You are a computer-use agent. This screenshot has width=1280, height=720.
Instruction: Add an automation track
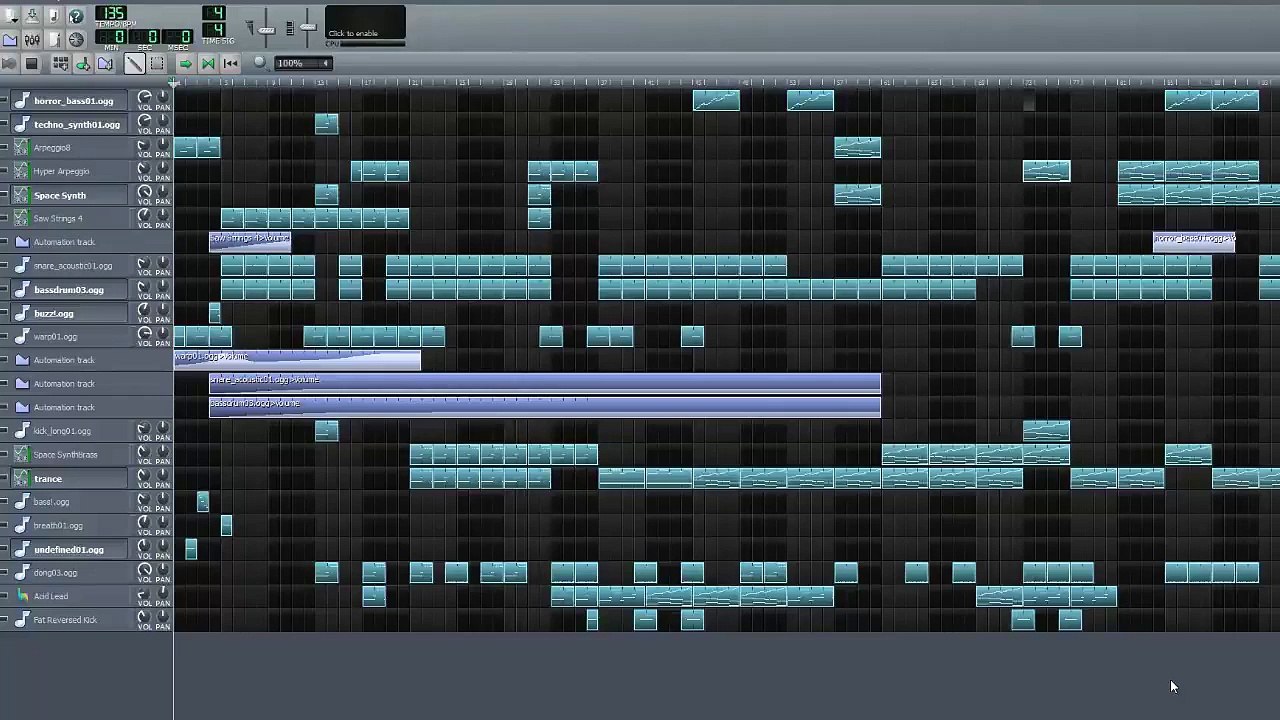105,64
